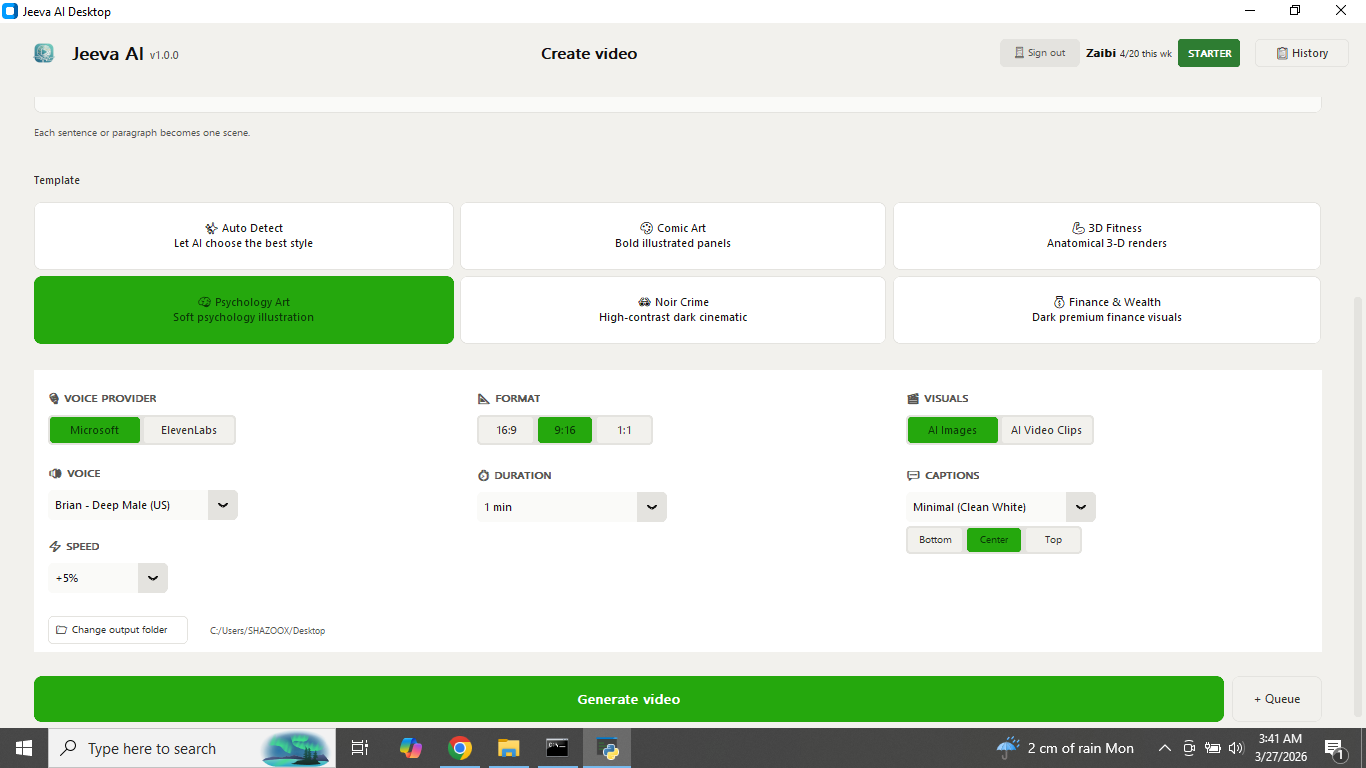Image resolution: width=1366 pixels, height=768 pixels.
Task: Open the notification center icon
Action: coord(1334,748)
